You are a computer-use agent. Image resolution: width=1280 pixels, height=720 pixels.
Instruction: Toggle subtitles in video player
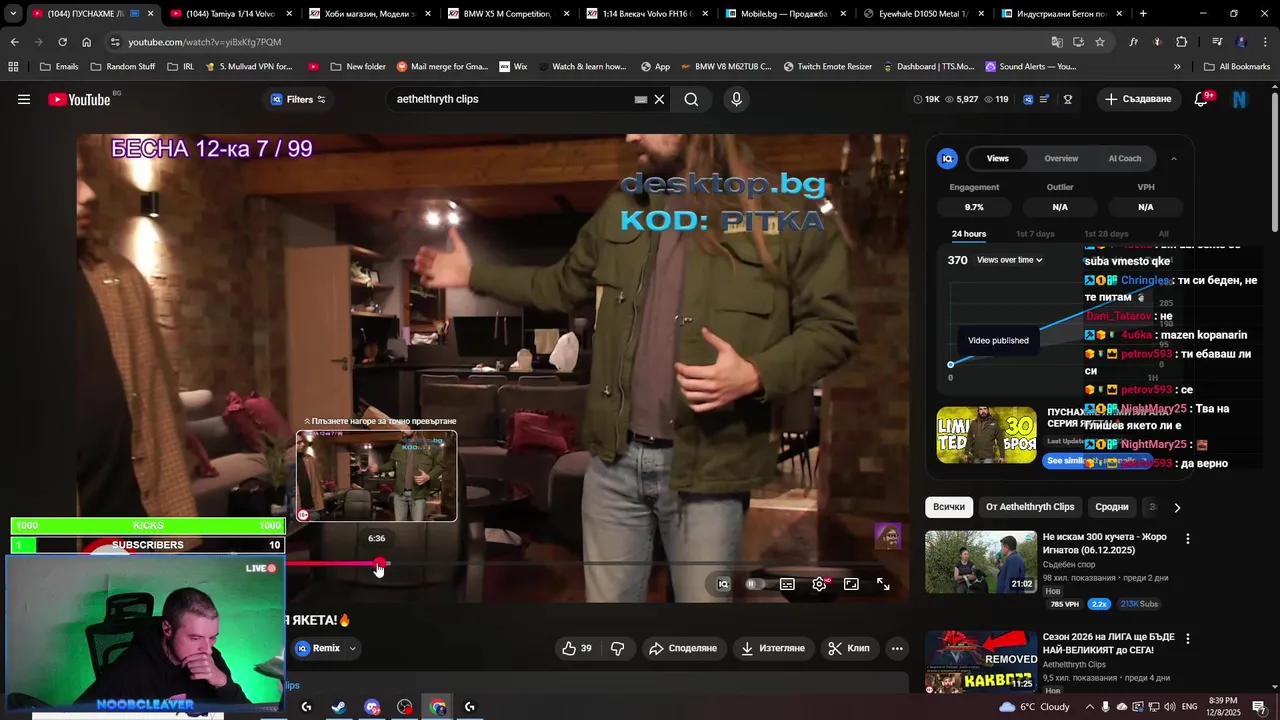coord(787,584)
